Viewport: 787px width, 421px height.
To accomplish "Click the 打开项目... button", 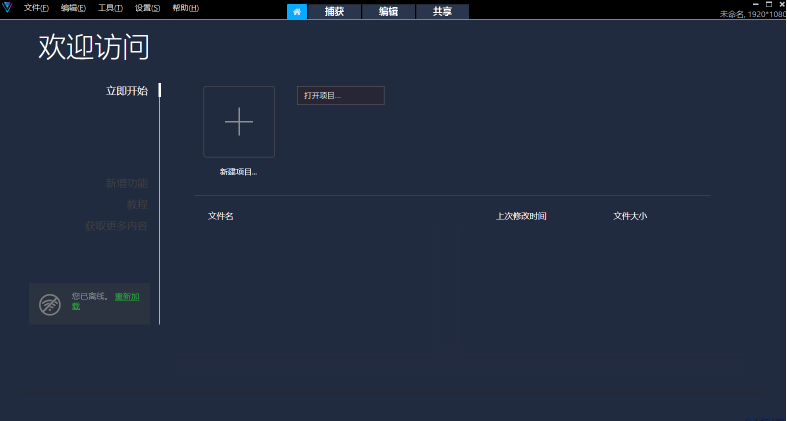I will pos(341,95).
